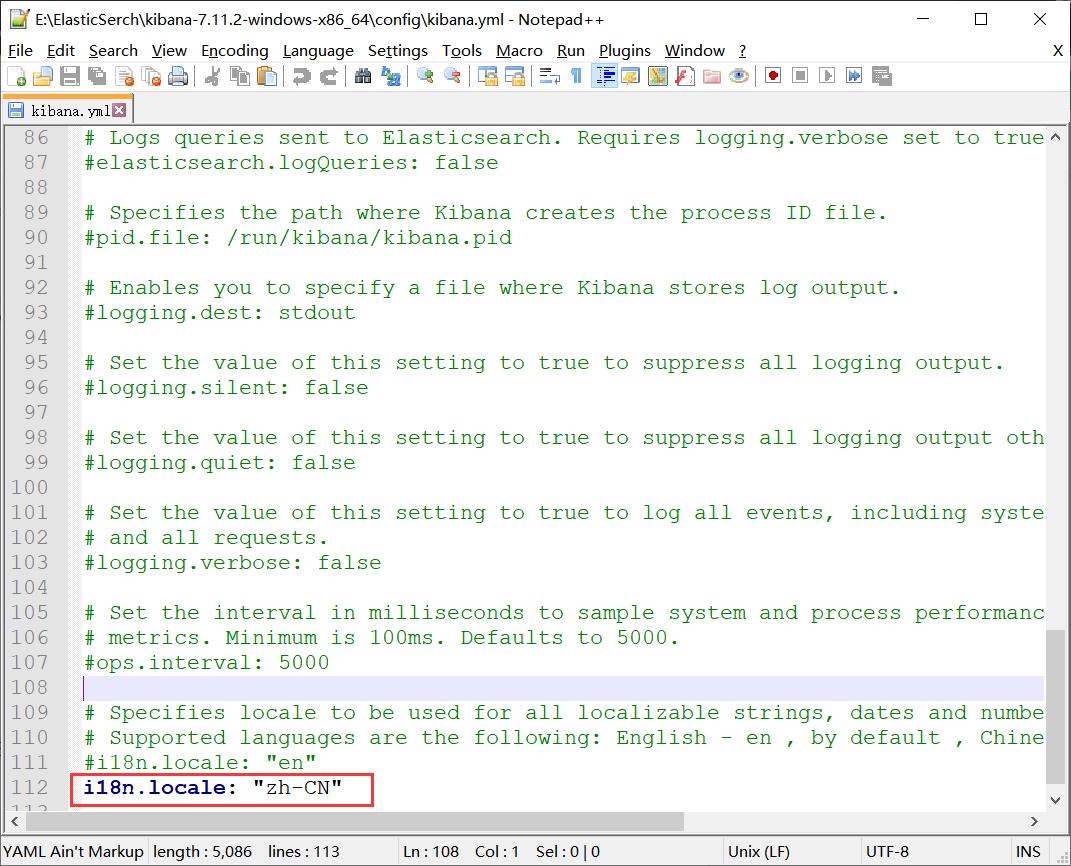Create a new file with New icon
Viewport: 1071px width, 866px height.
coord(16,76)
